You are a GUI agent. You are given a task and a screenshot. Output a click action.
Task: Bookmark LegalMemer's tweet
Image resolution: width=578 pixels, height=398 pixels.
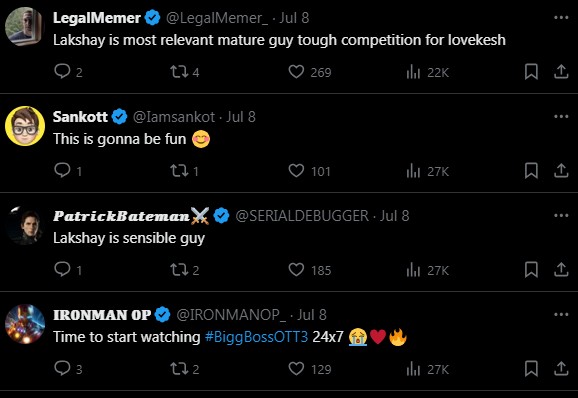[x=531, y=71]
